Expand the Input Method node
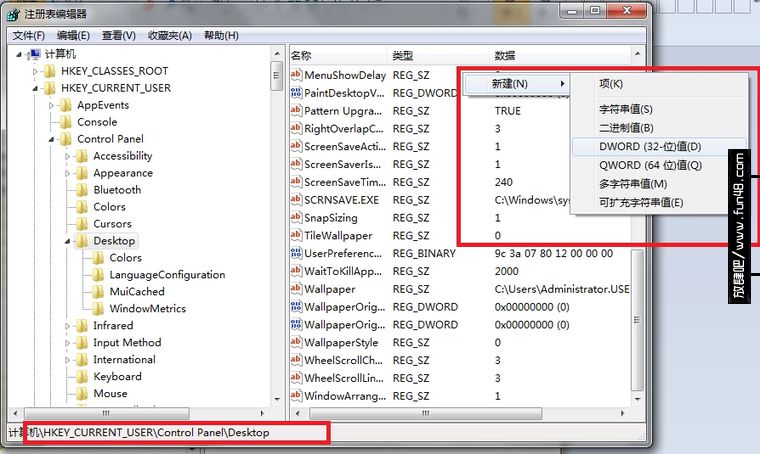Viewport: 760px width, 454px height. point(67,343)
